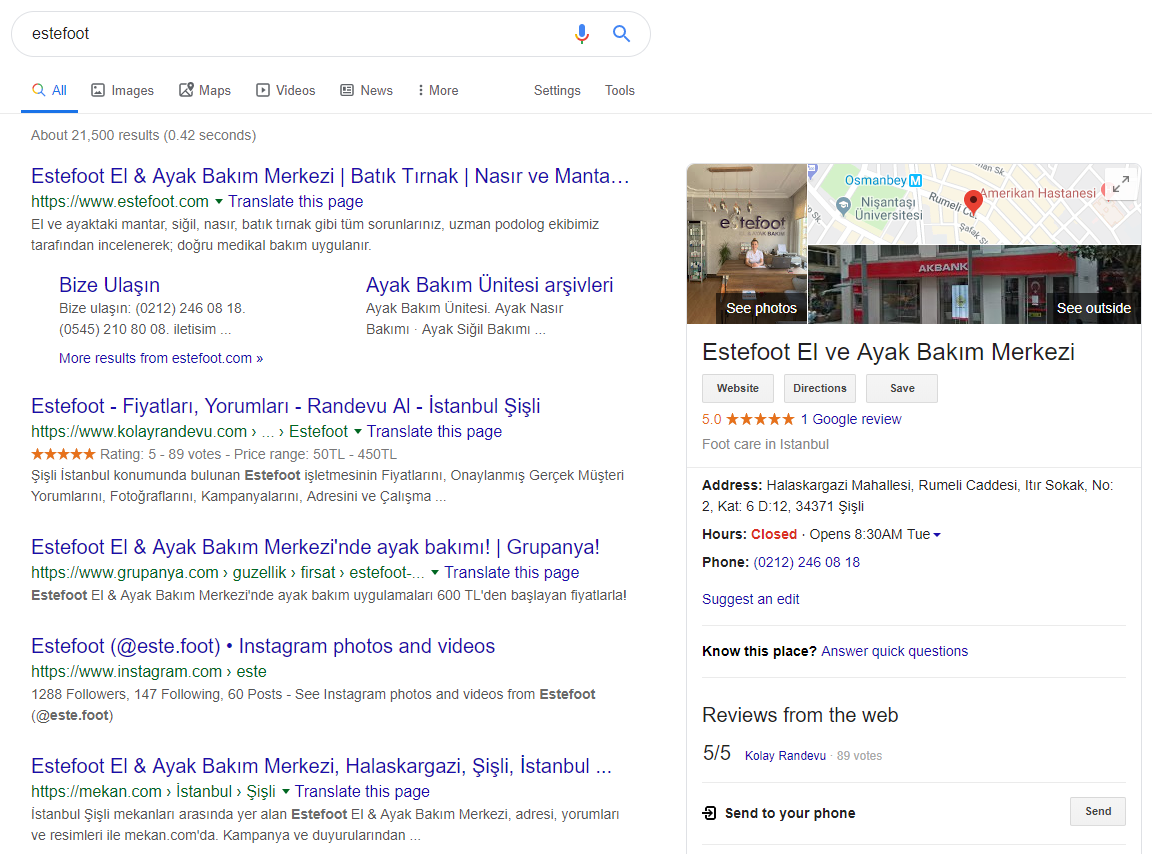Viewport: 1152px width, 854px height.
Task: Click the Save button
Action: 902,388
